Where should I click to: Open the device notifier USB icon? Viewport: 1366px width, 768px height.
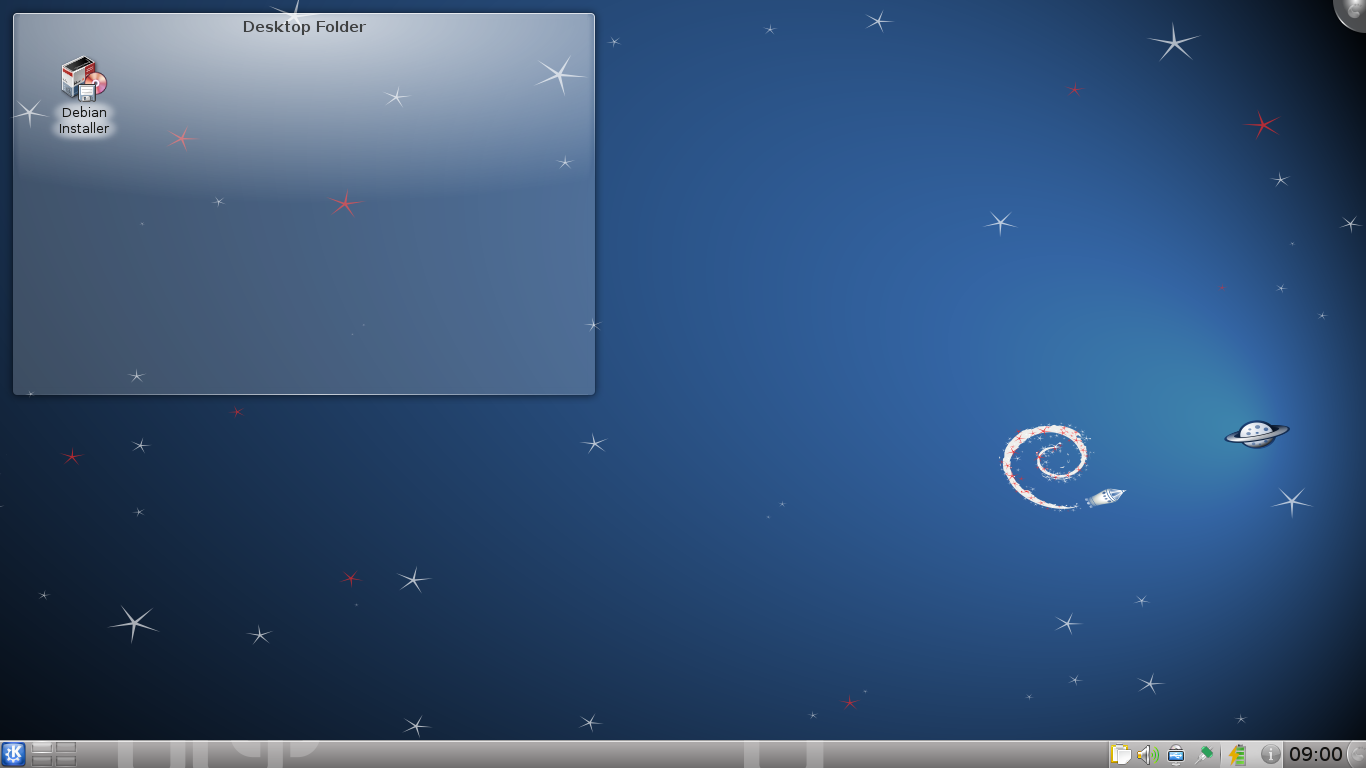pyautogui.click(x=1176, y=754)
